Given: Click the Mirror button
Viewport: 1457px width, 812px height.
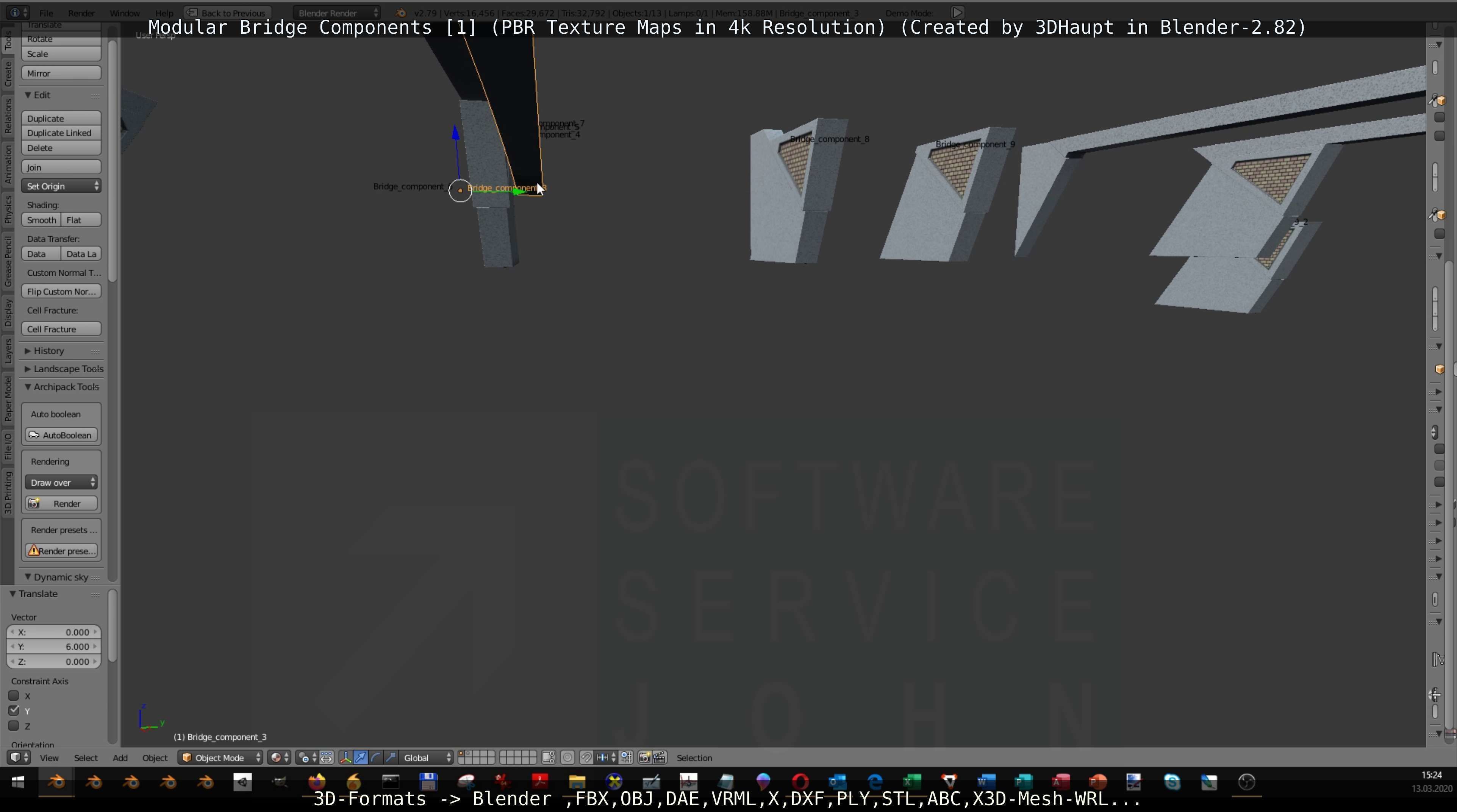Looking at the screenshot, I should tap(61, 73).
